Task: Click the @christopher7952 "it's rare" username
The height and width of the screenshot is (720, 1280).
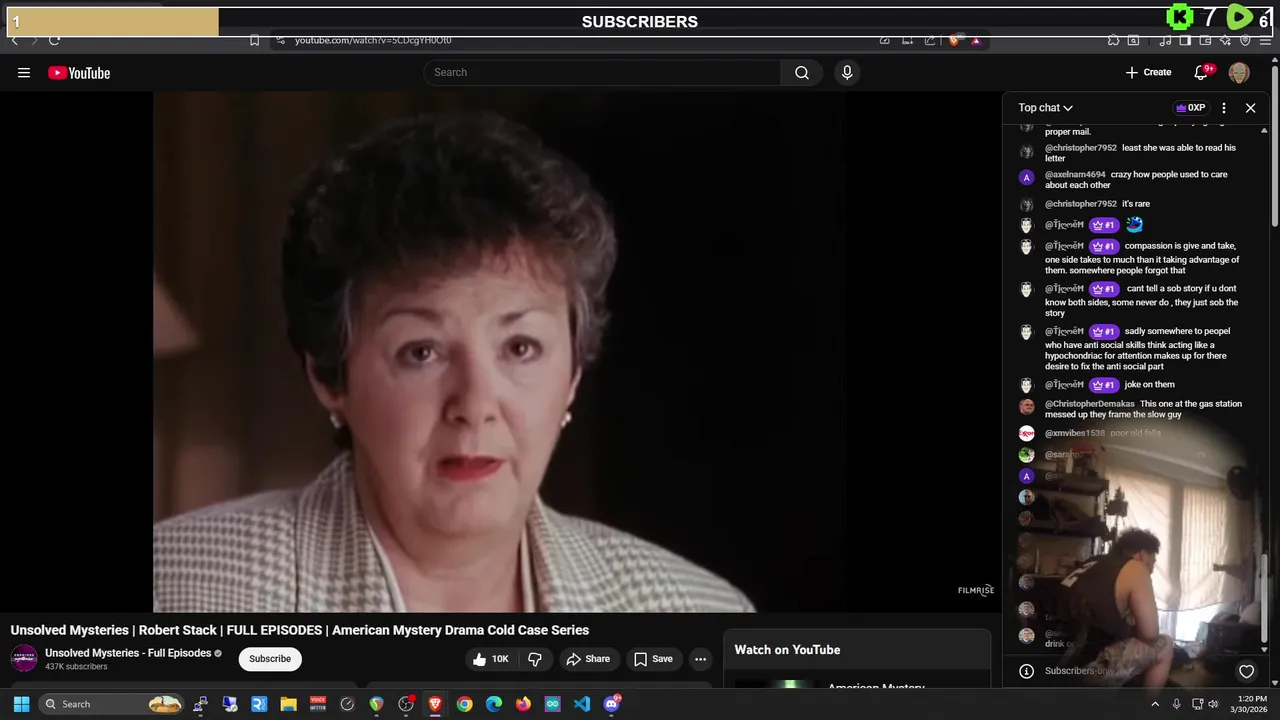Action: [x=1081, y=204]
